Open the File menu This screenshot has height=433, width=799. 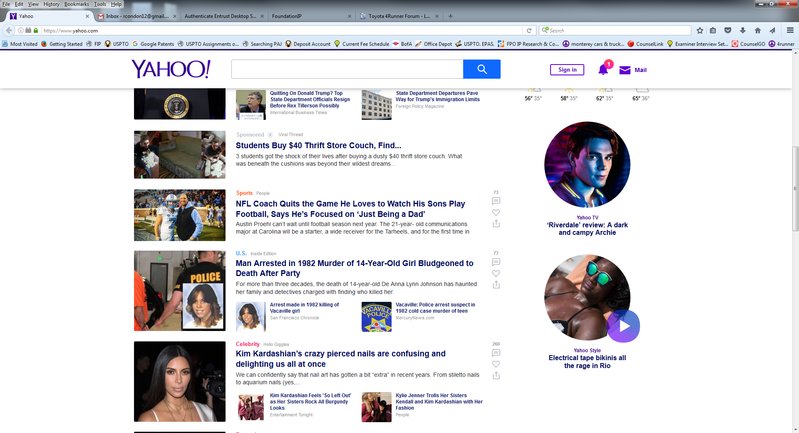(6, 4)
